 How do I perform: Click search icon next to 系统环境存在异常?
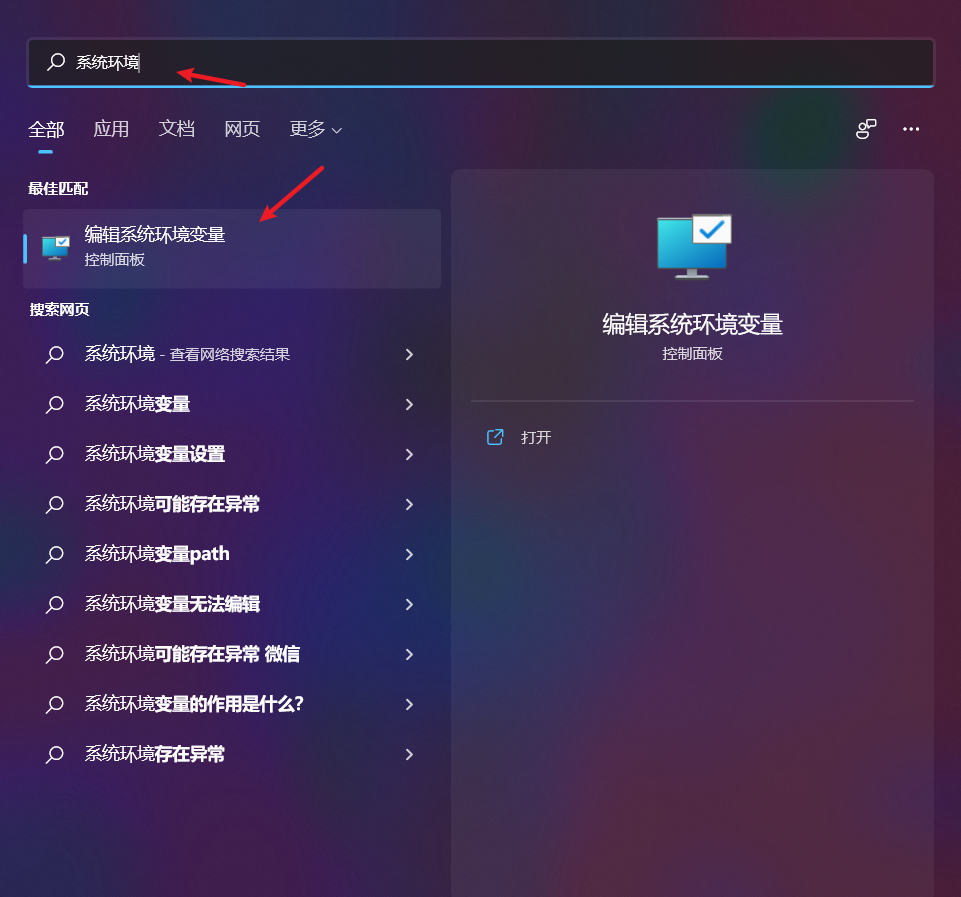tap(55, 754)
